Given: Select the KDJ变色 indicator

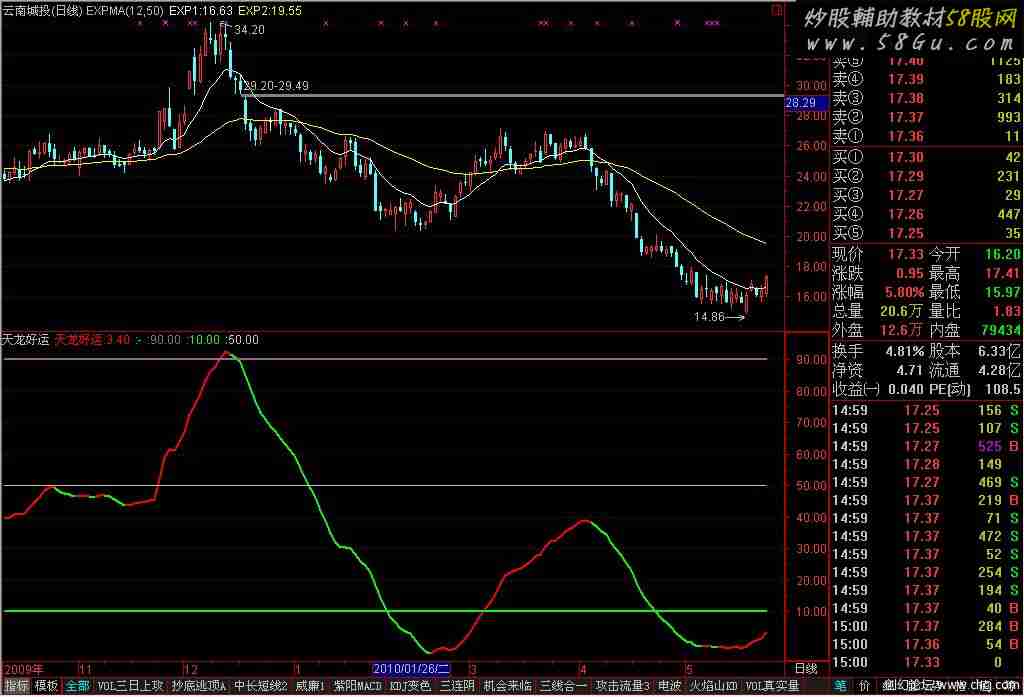Looking at the screenshot, I should coord(410,686).
